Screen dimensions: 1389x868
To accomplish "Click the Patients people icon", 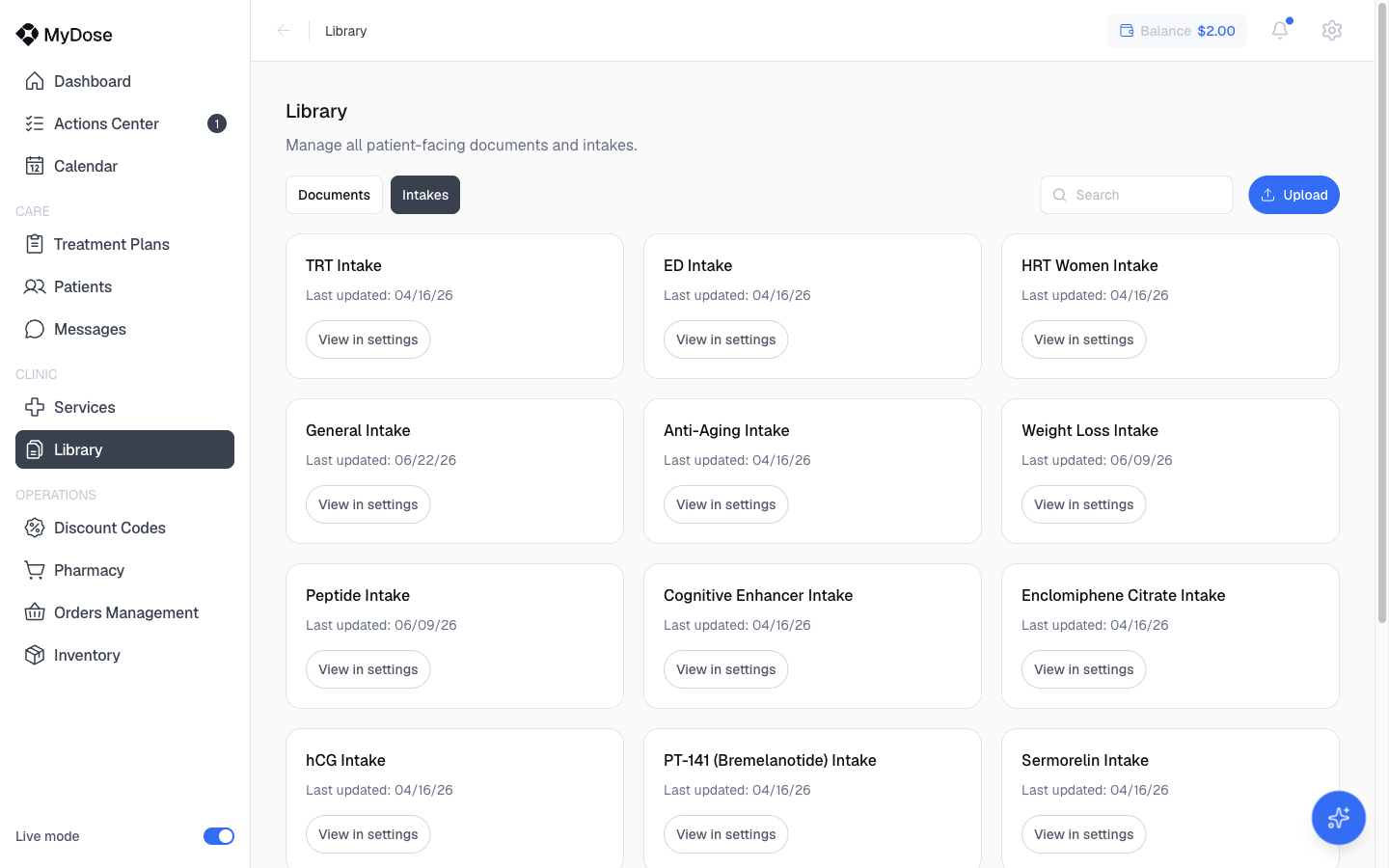I will 35,286.
